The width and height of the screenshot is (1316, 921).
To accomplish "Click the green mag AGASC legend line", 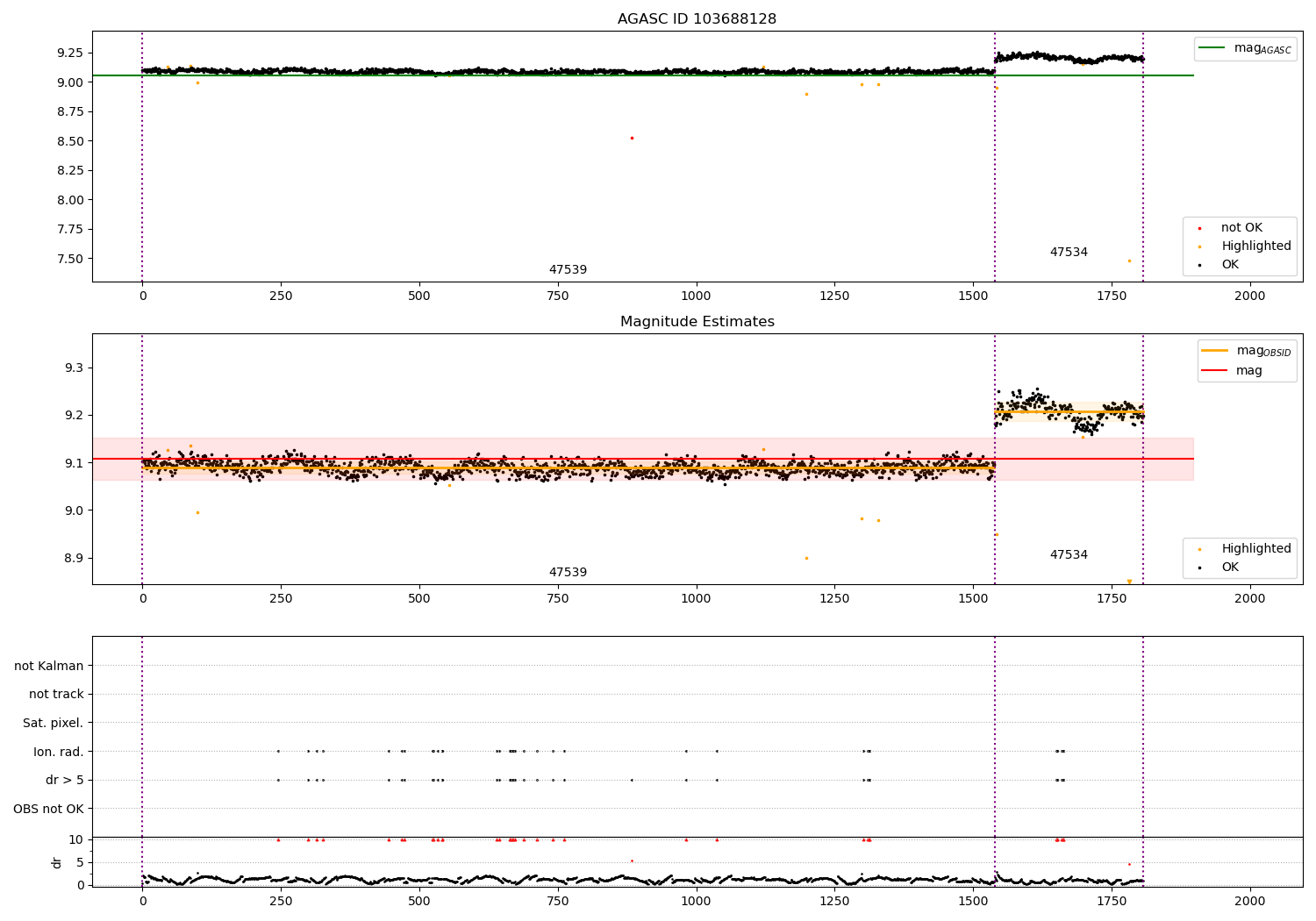I will (x=1212, y=48).
